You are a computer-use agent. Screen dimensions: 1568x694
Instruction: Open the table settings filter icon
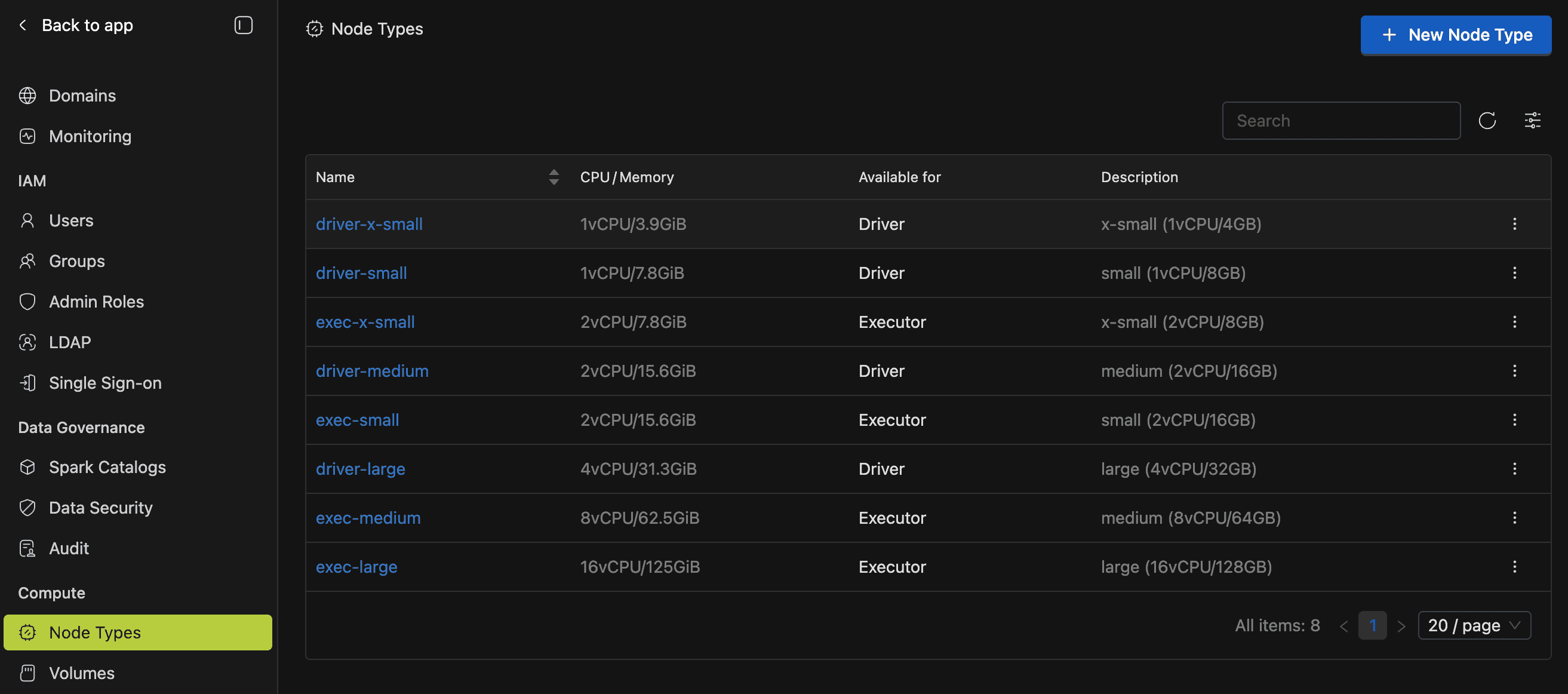1532,121
